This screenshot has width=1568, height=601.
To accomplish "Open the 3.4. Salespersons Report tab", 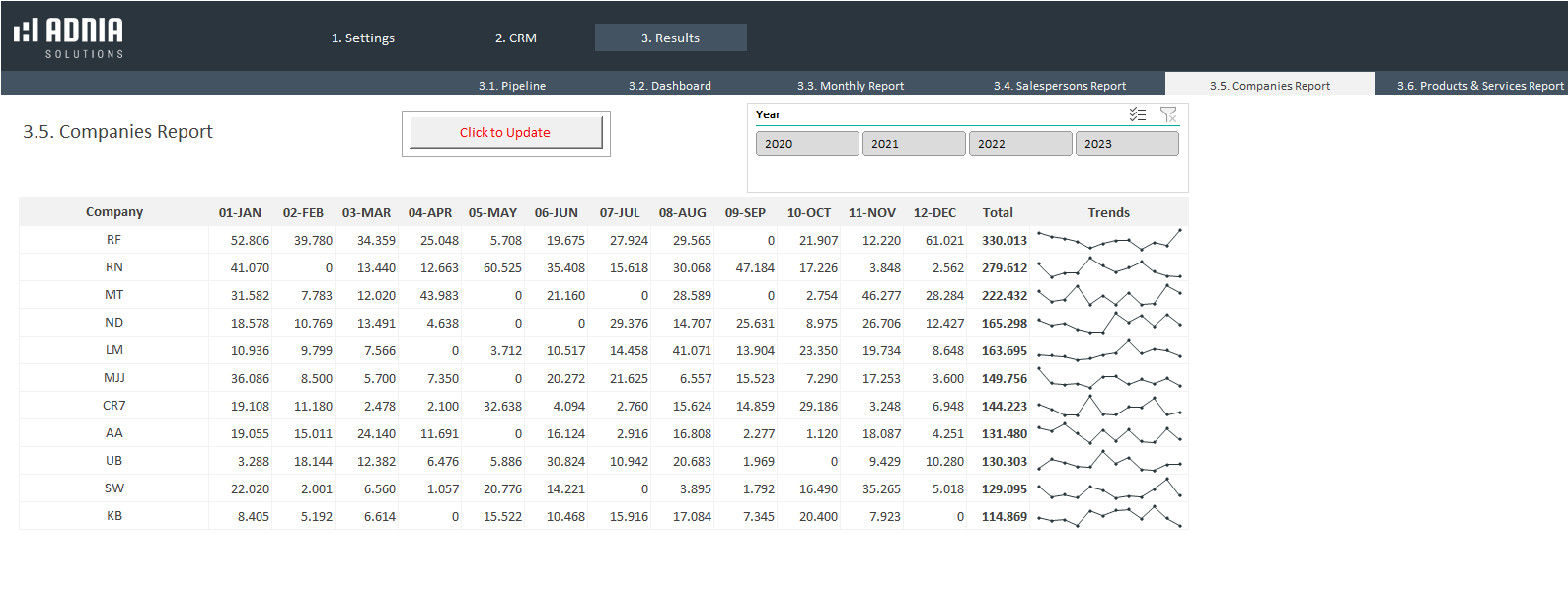I will [1059, 86].
